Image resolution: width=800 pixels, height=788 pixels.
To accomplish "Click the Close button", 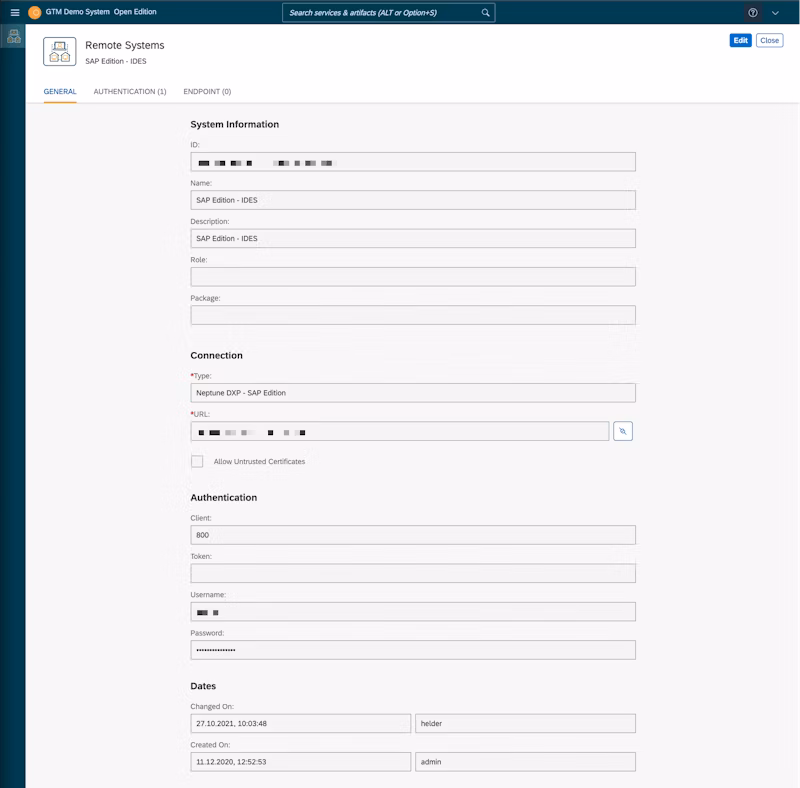I will [769, 40].
